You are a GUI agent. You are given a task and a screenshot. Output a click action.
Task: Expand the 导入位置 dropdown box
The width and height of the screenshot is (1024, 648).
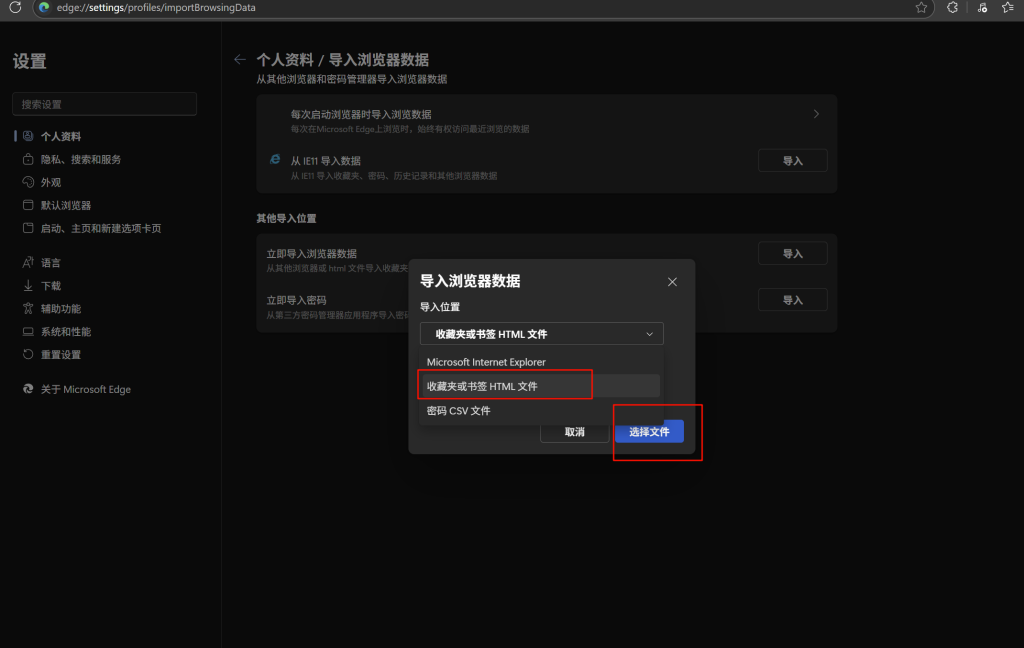pos(541,334)
